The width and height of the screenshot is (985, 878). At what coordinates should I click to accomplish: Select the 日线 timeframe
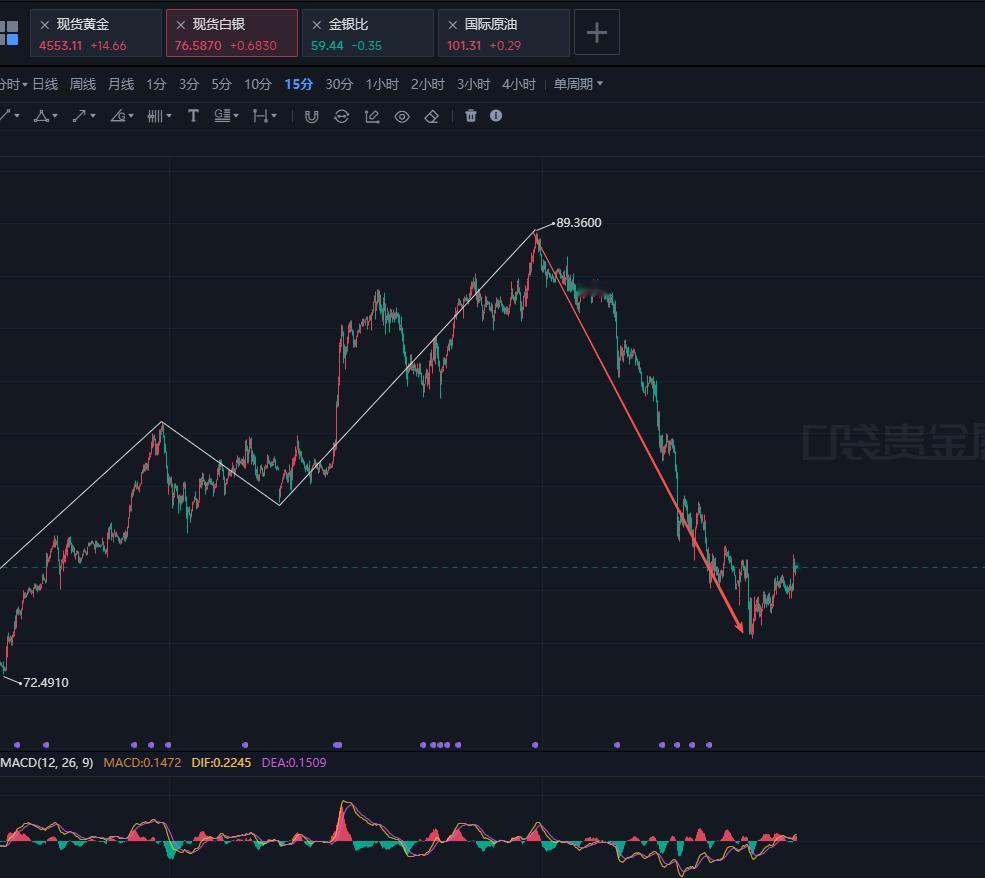point(45,84)
